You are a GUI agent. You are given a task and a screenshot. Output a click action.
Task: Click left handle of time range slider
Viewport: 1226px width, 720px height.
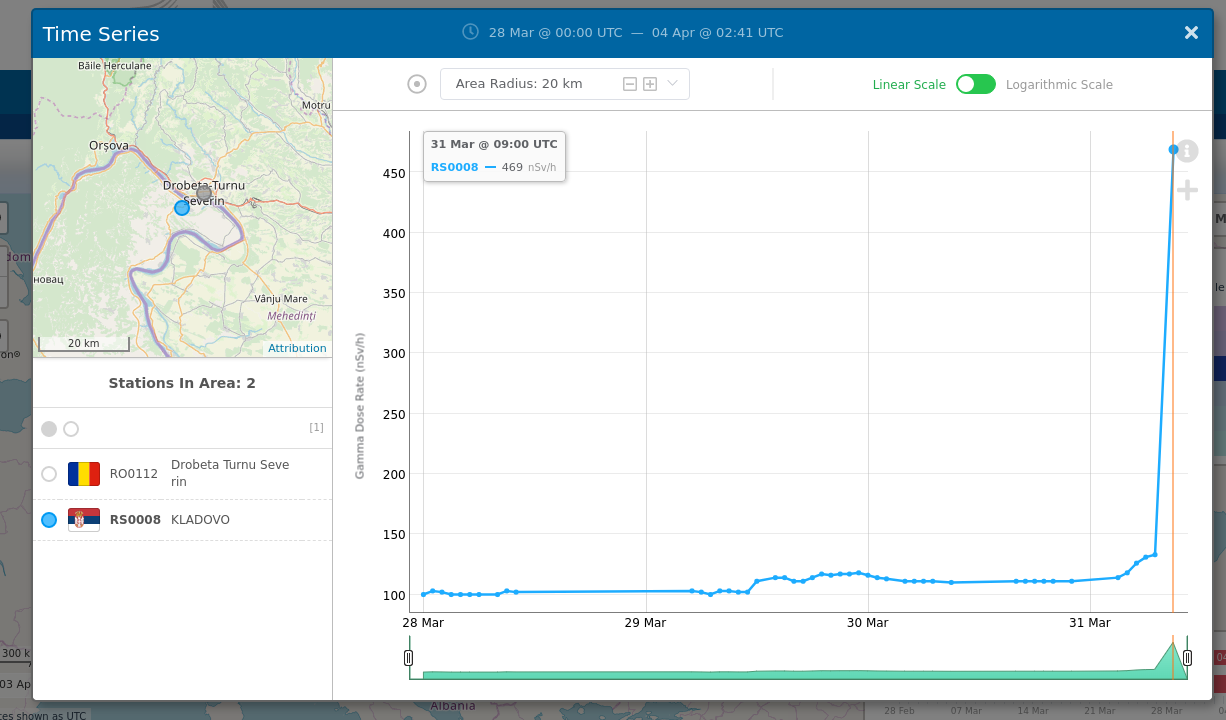coord(408,658)
